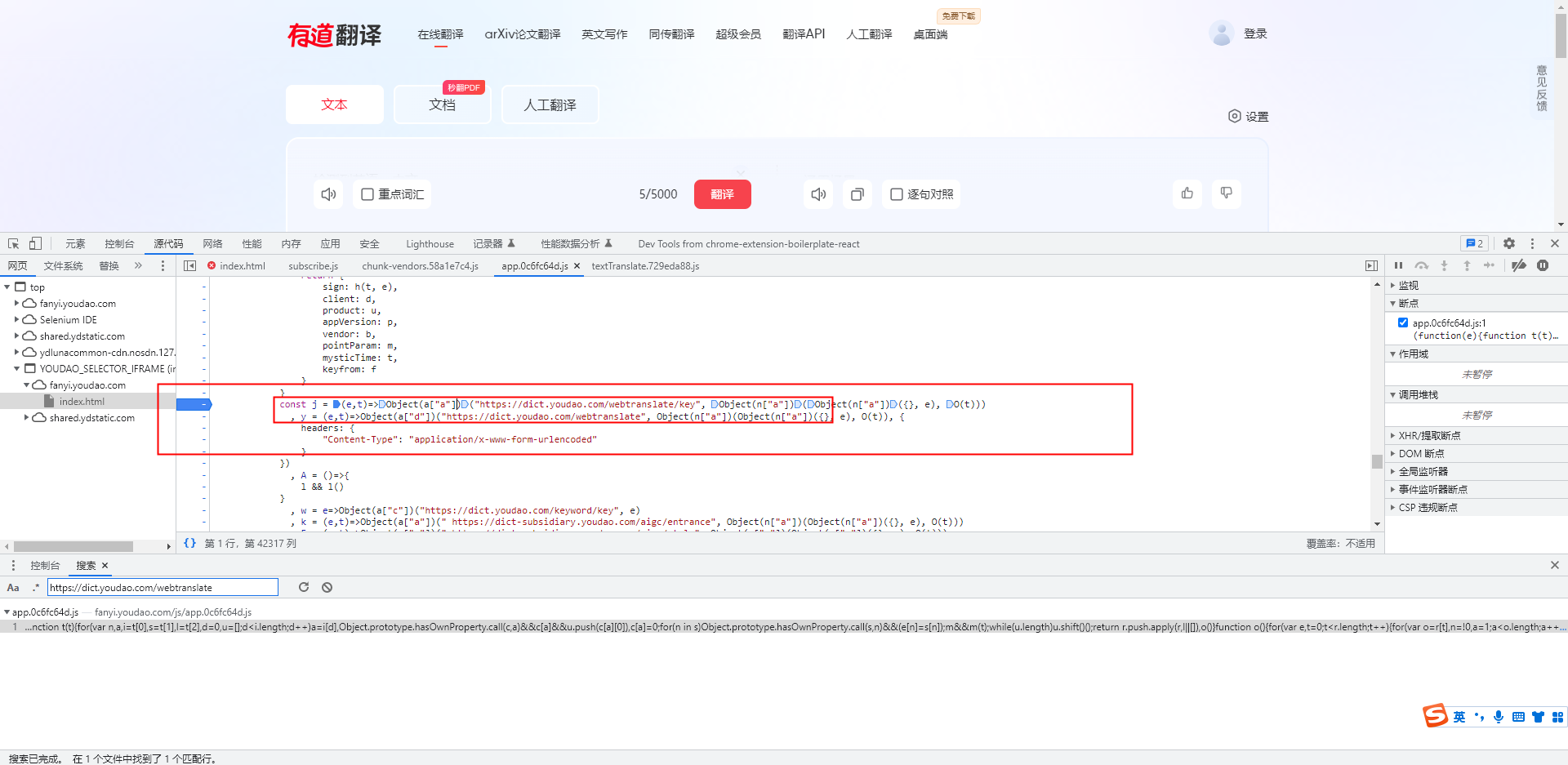Close the 搜索 drawer tab
The image size is (1568, 765).
(x=105, y=565)
